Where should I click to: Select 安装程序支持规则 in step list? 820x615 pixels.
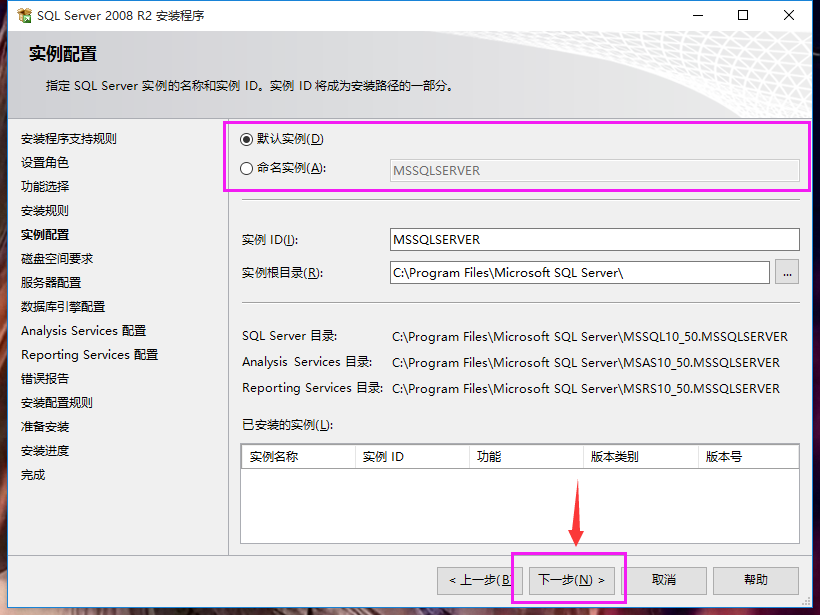(69, 139)
